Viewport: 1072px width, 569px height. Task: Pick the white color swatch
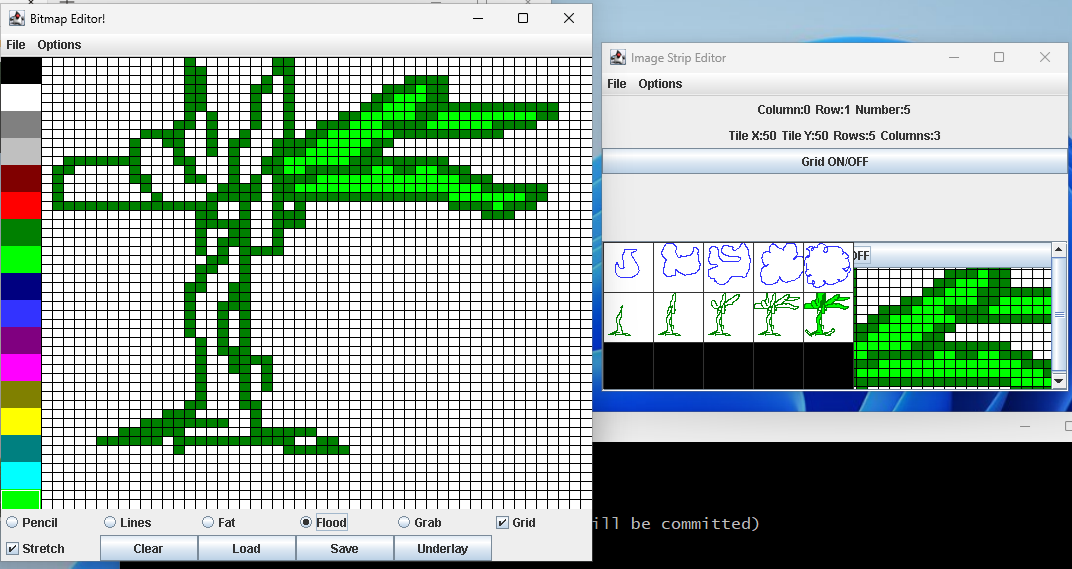tap(21, 97)
